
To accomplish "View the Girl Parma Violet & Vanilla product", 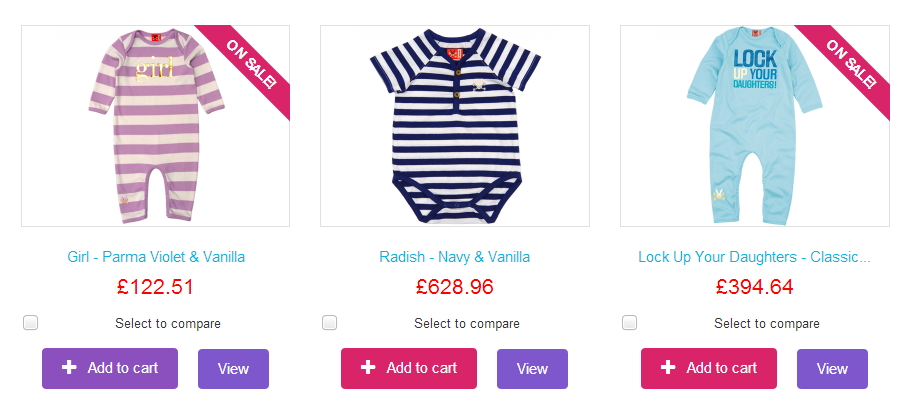I will click(233, 369).
